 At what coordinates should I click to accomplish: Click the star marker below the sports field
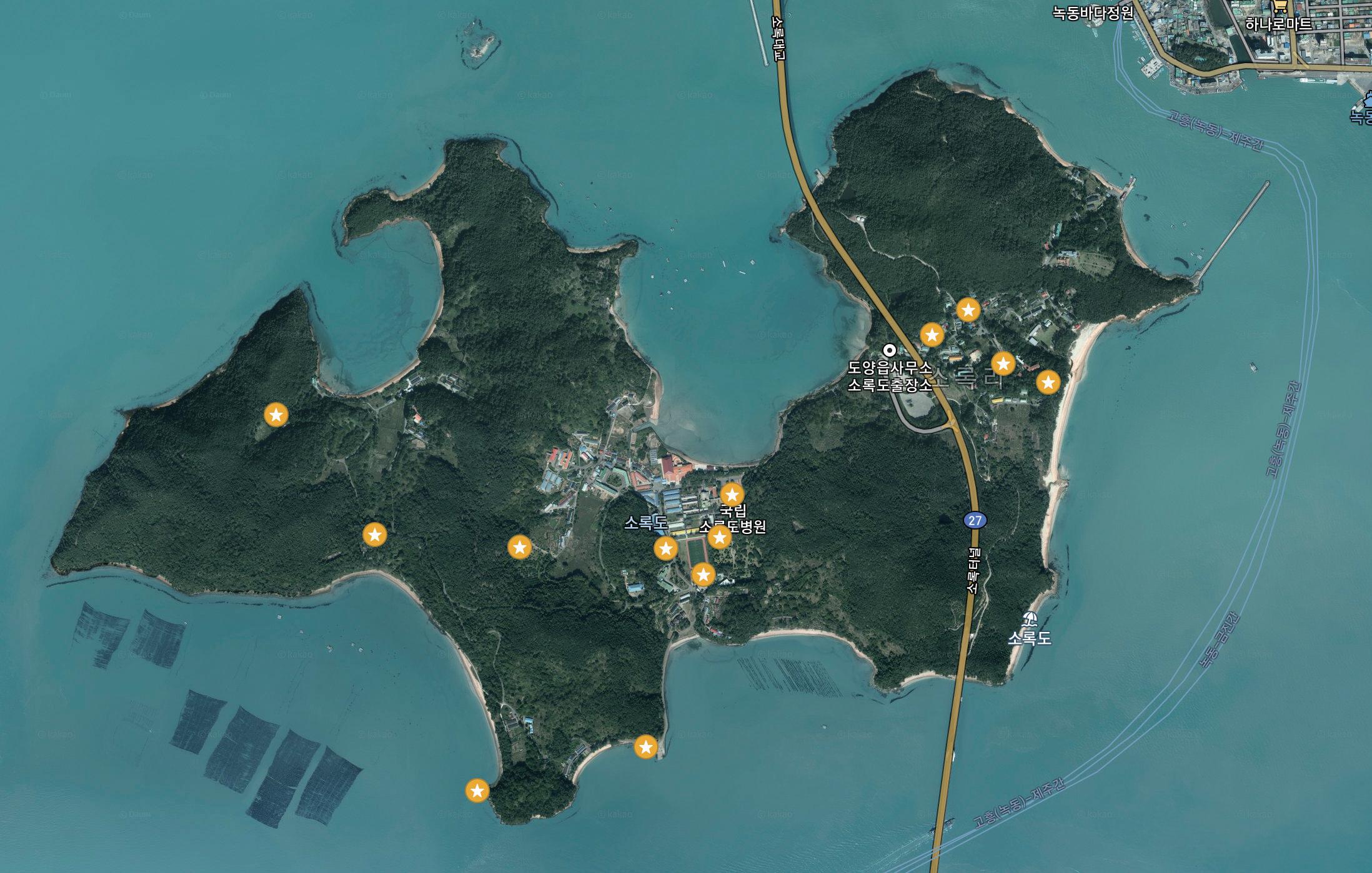pos(703,575)
